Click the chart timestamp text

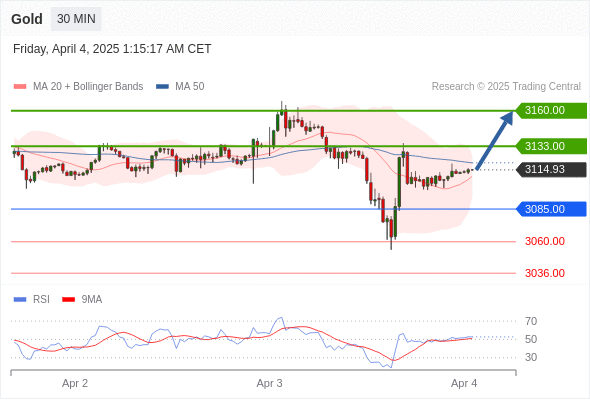[112, 49]
